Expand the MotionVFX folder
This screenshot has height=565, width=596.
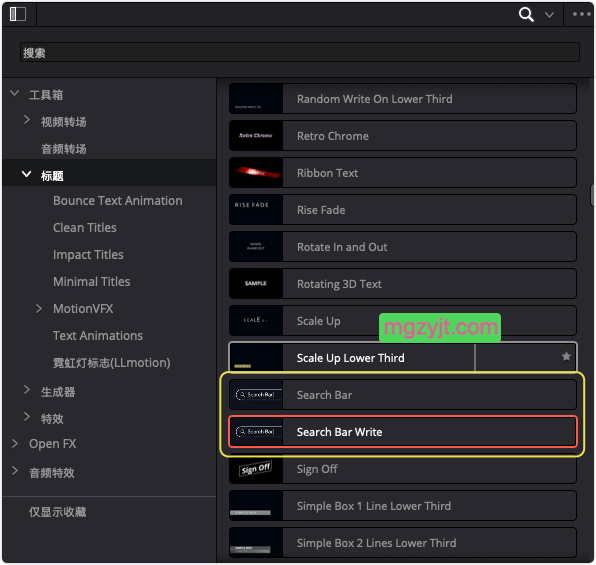point(38,308)
